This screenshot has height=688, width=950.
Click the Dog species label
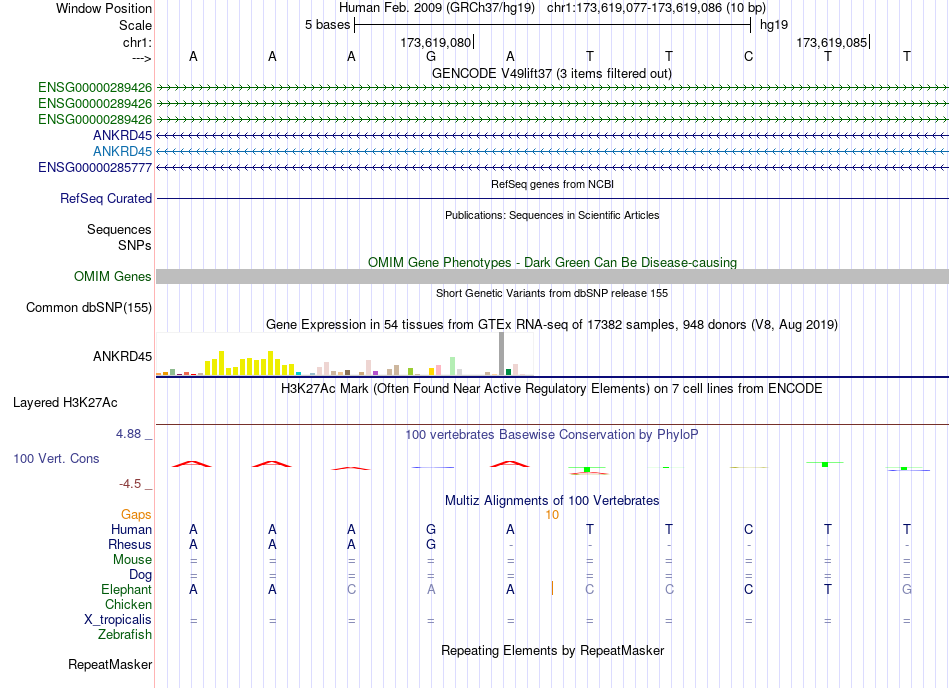point(140,574)
